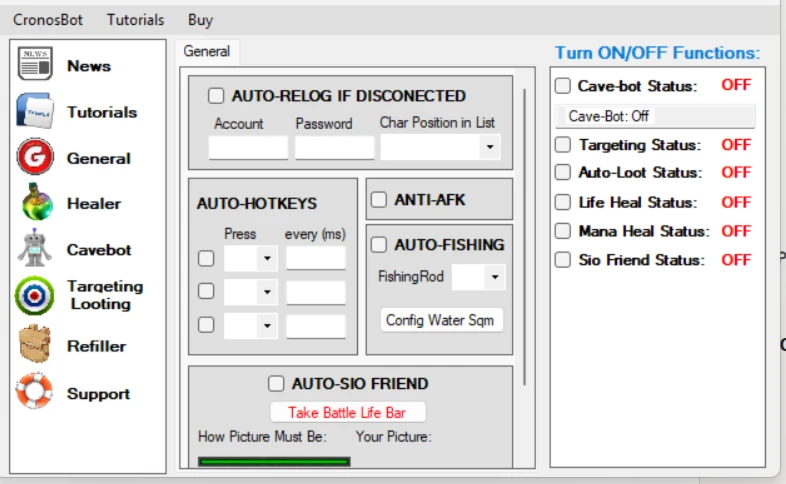Viewport: 786px width, 484px height.
Task: Toggle Cave-bot Status checkbox
Action: coord(562,86)
